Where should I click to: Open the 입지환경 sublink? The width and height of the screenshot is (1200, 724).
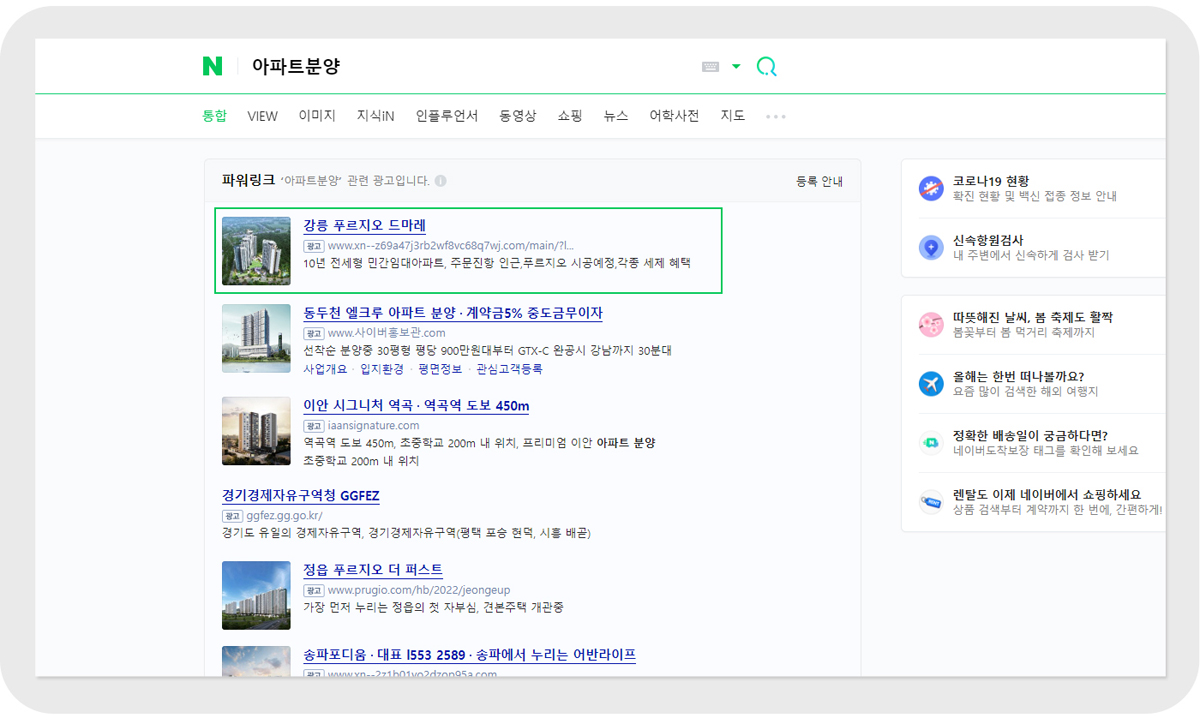382,369
